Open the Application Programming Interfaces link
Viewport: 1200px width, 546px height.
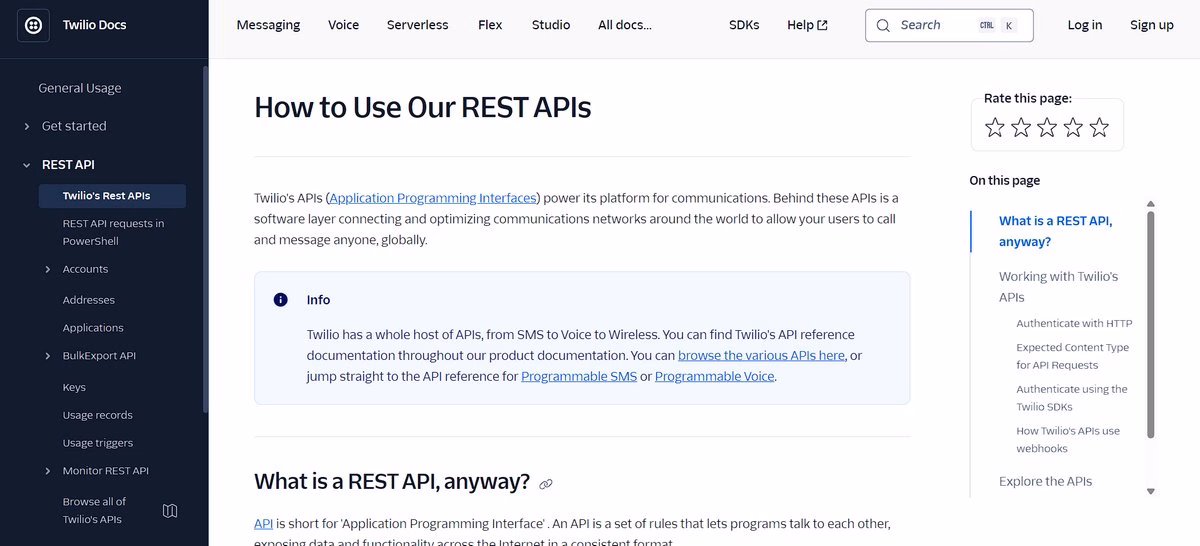tap(433, 198)
